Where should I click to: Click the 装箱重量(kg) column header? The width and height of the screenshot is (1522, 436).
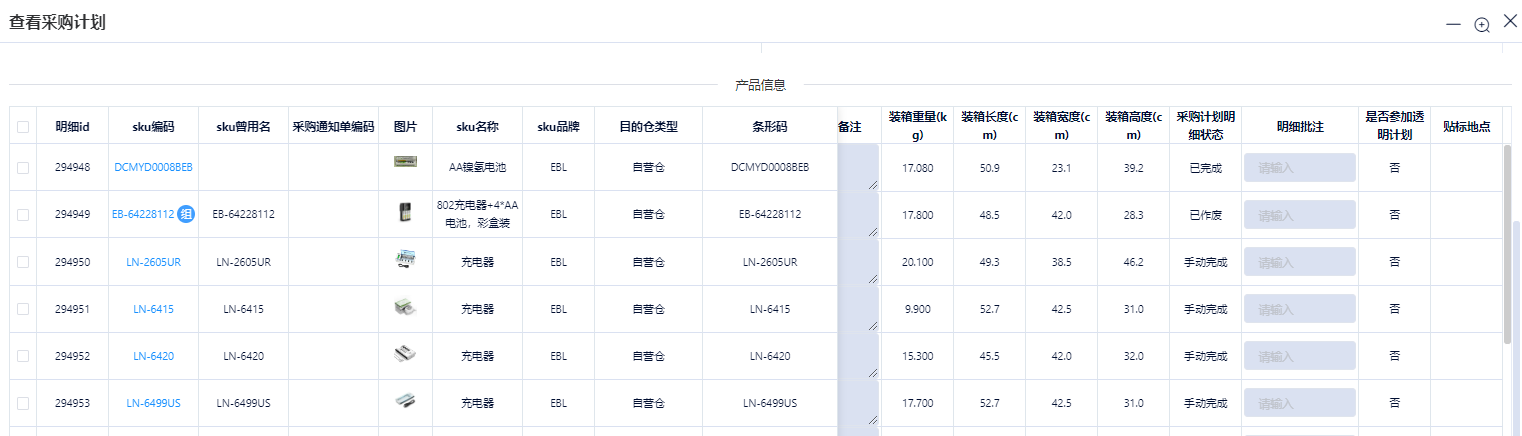tap(917, 126)
